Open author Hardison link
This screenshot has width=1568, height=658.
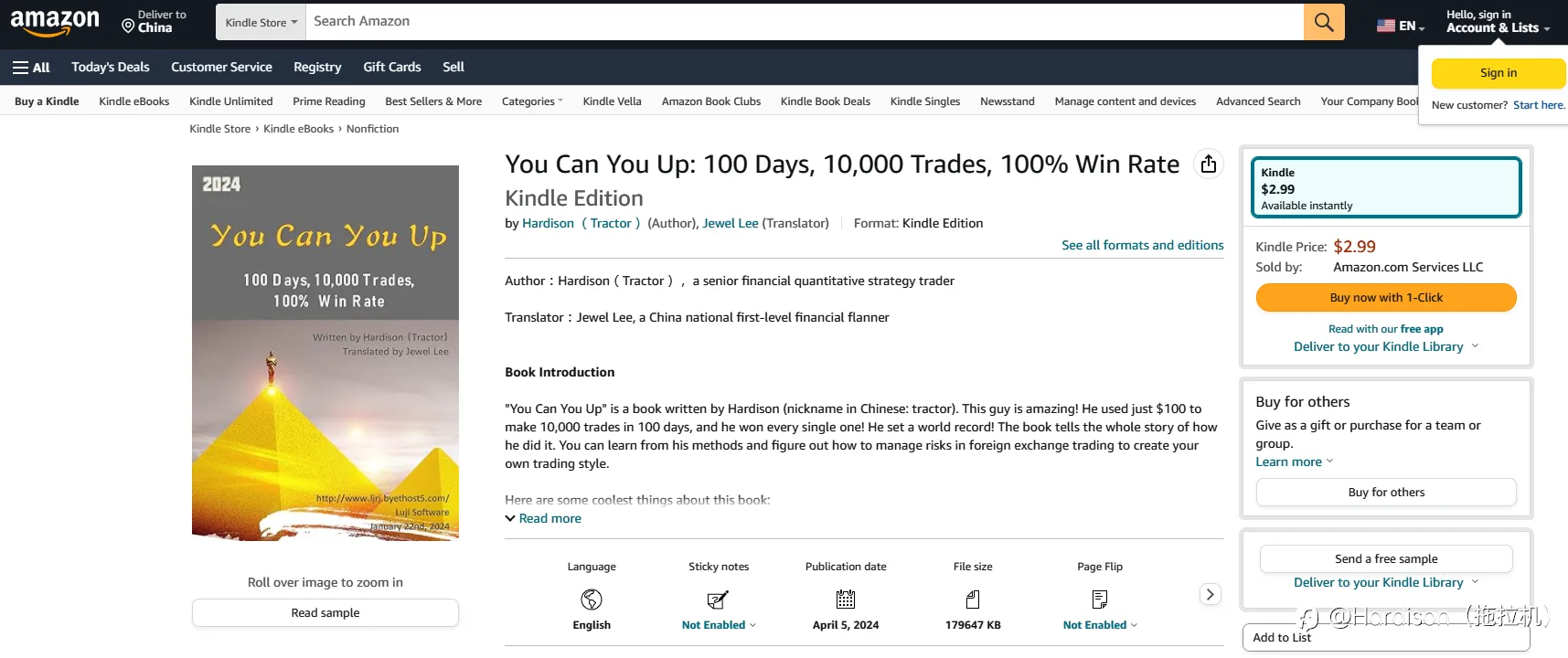coord(548,223)
